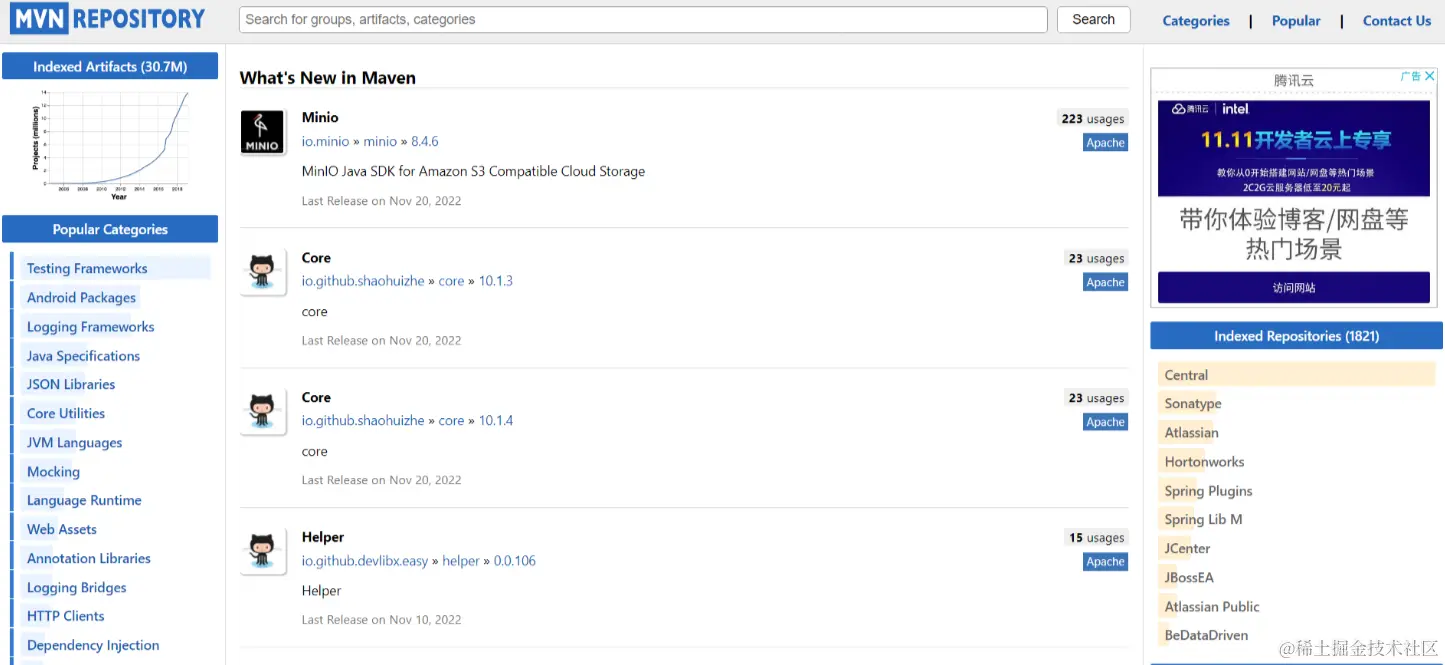Click Apache license badge for Core 10.1.4
Image resolution: width=1445 pixels, height=665 pixels.
point(1105,422)
